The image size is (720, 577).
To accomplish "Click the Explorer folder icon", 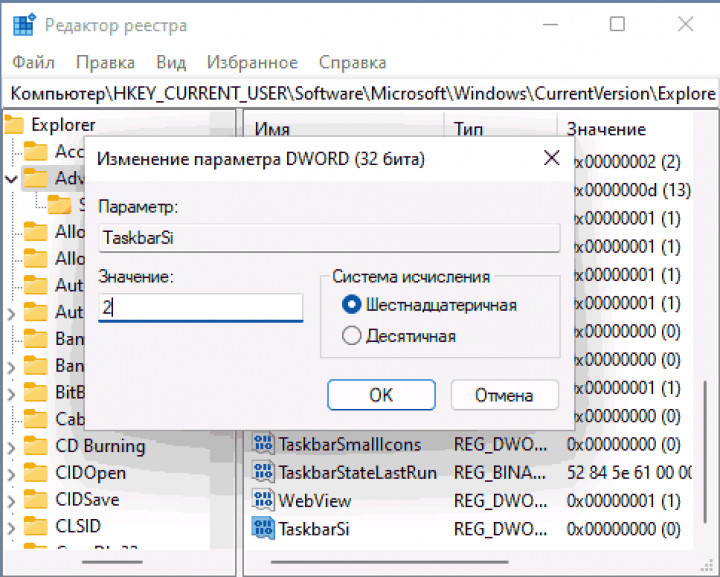I will pyautogui.click(x=14, y=125).
